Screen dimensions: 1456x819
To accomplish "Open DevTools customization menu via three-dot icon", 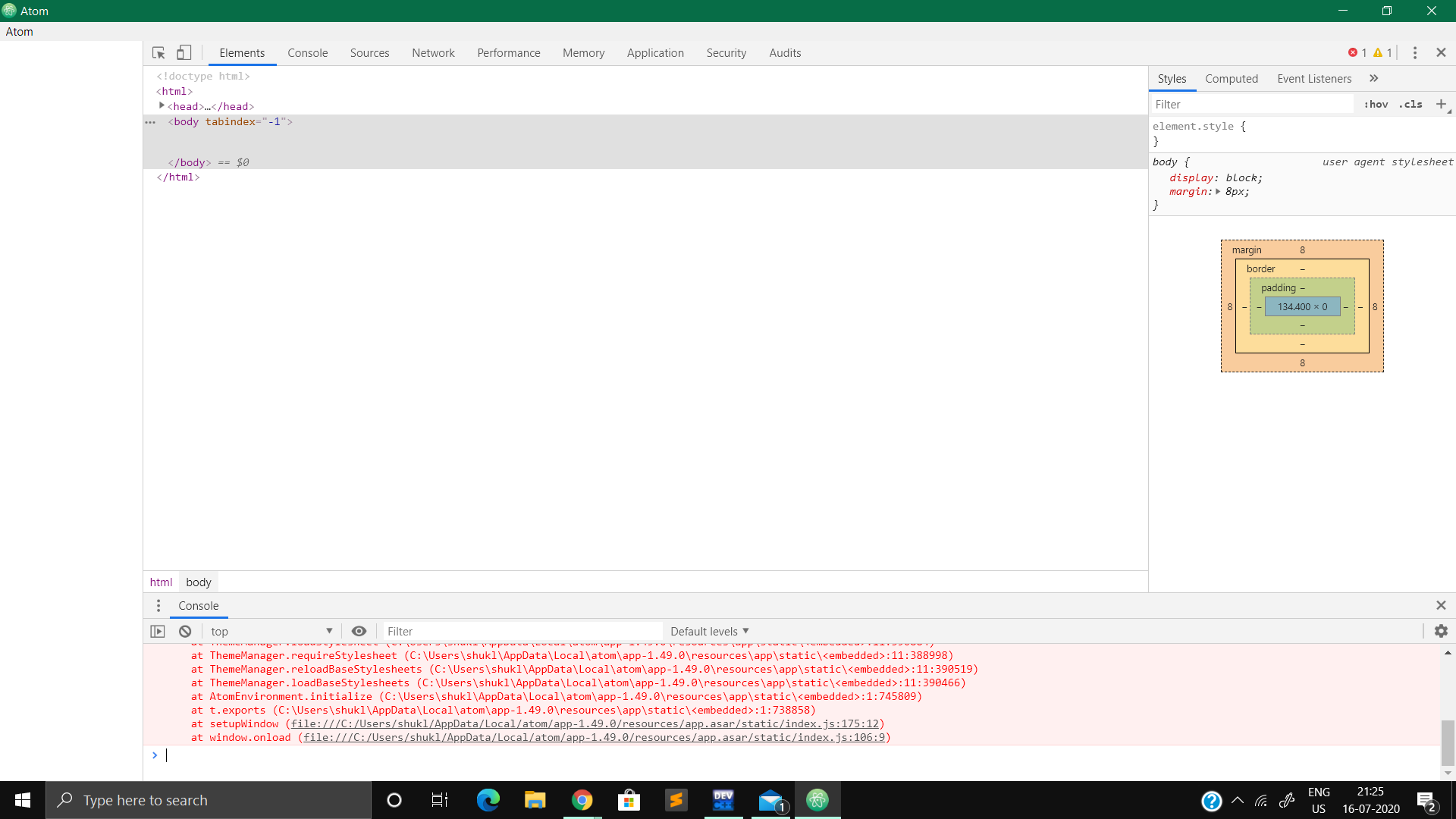I will point(1414,52).
